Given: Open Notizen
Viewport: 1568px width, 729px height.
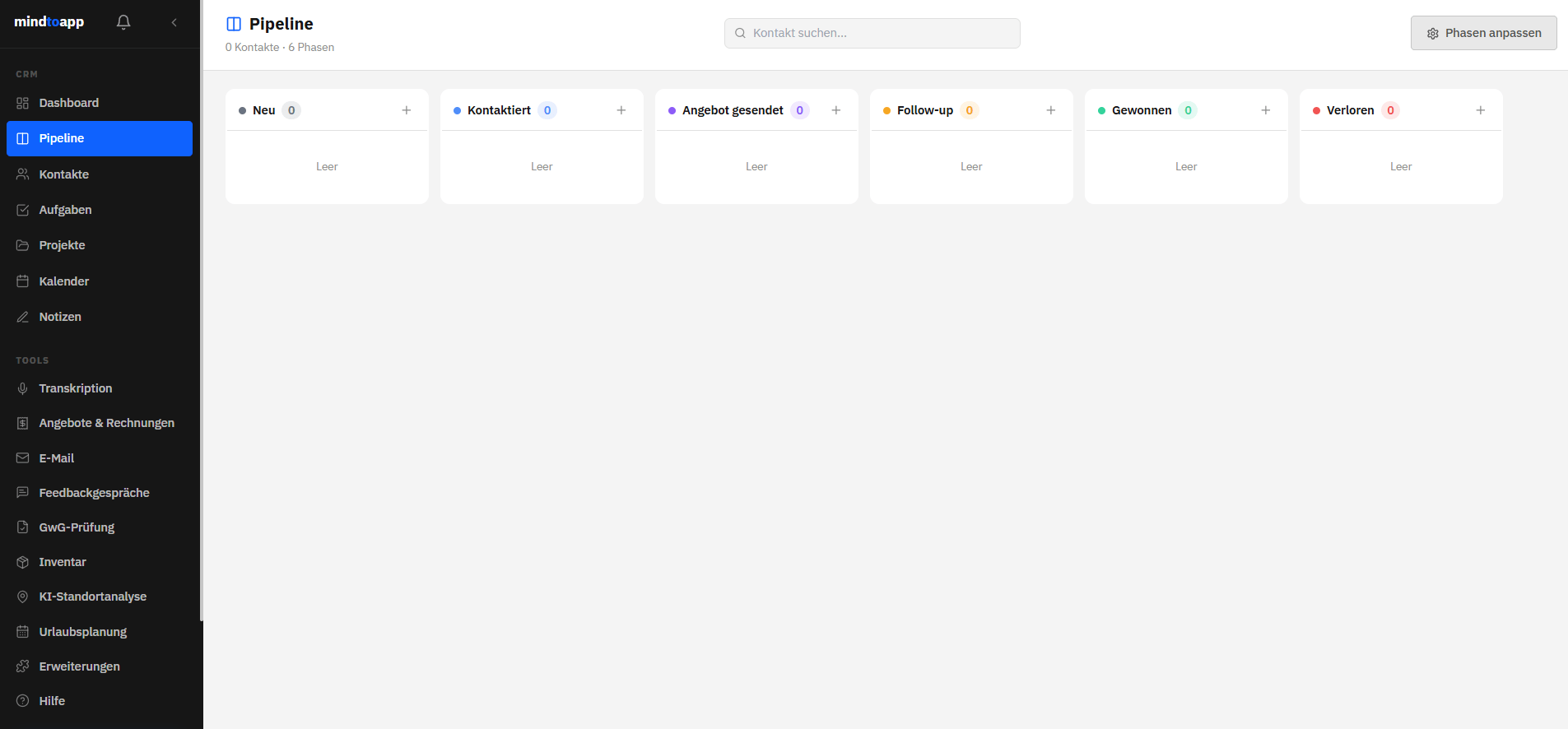Looking at the screenshot, I should 100,317.
